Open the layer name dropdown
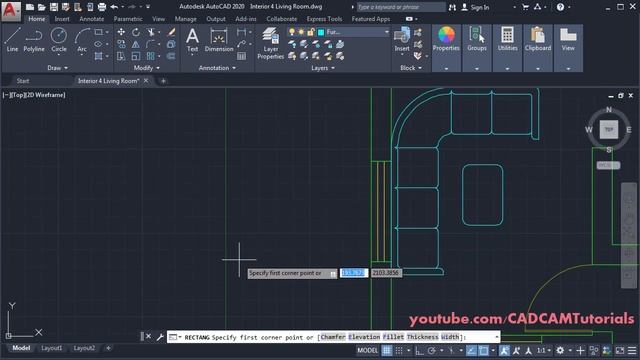Viewport: 640px width, 360px height. pos(386,32)
